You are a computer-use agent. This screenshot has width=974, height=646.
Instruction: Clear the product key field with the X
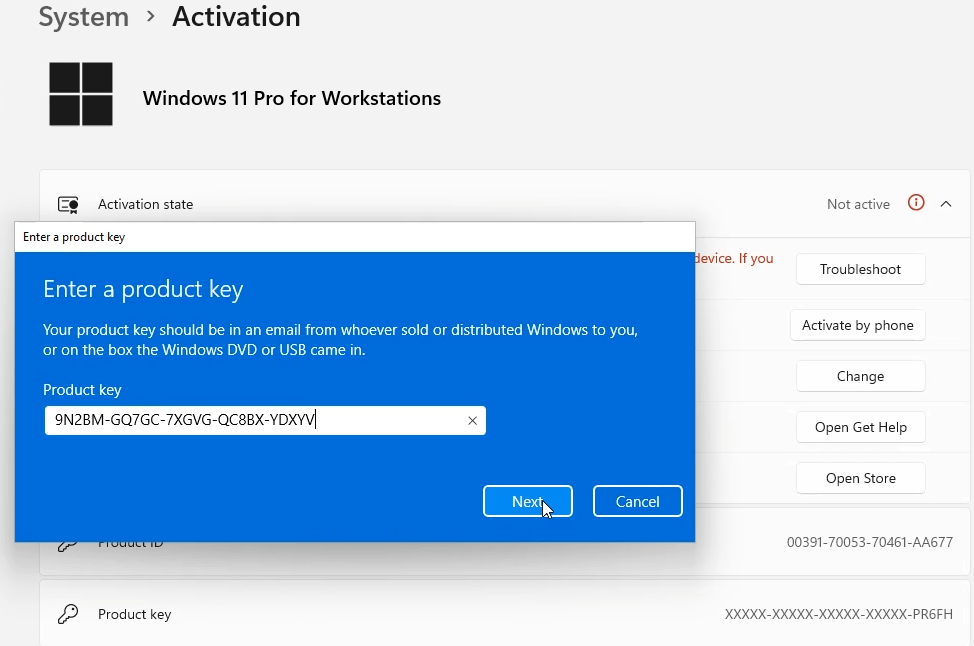[472, 420]
